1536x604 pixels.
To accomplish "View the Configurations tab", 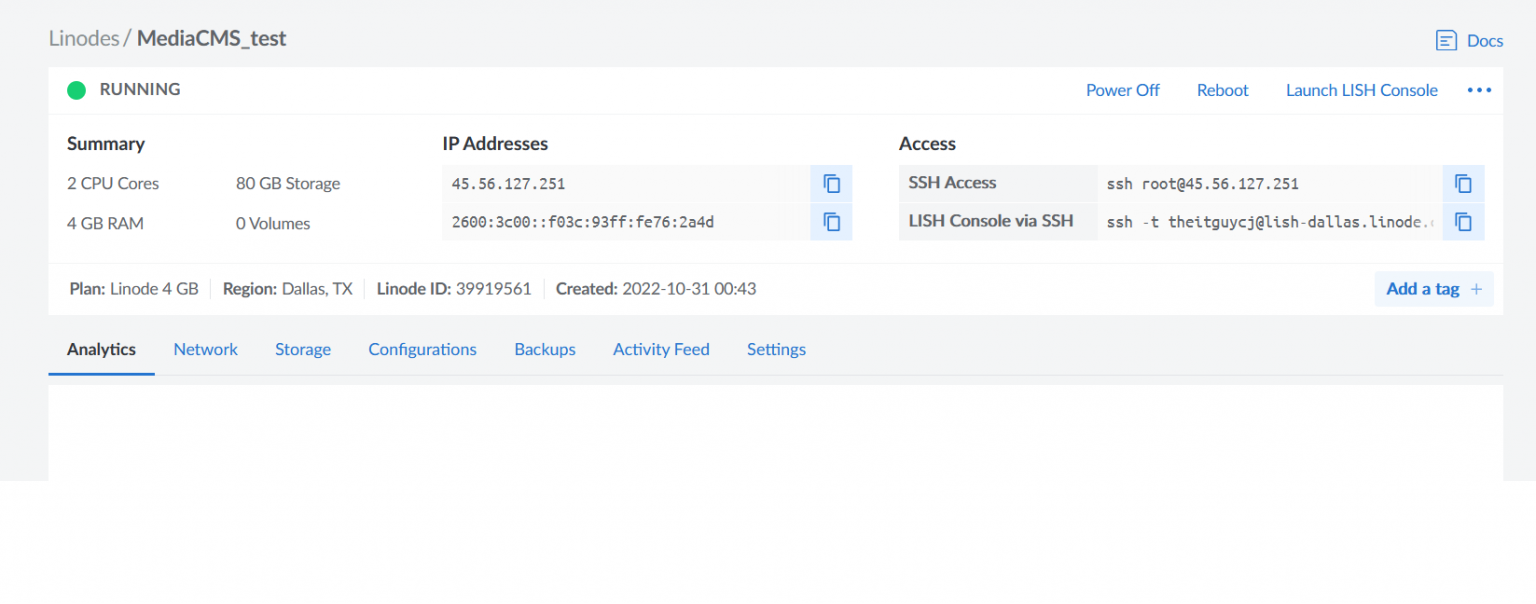I will (x=422, y=349).
